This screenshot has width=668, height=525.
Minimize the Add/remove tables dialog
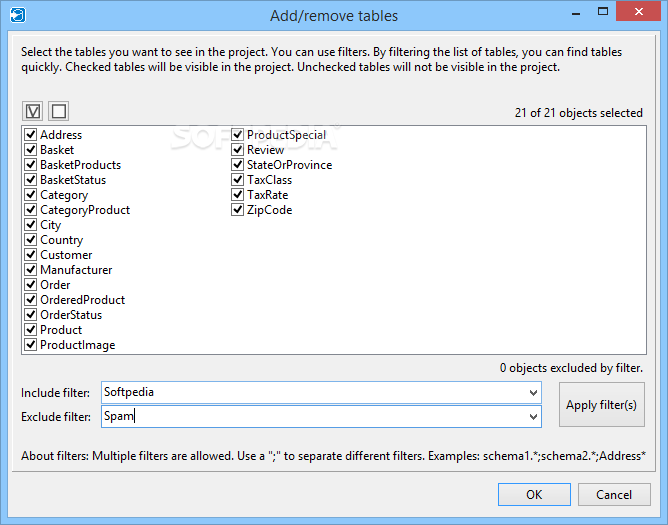576,14
